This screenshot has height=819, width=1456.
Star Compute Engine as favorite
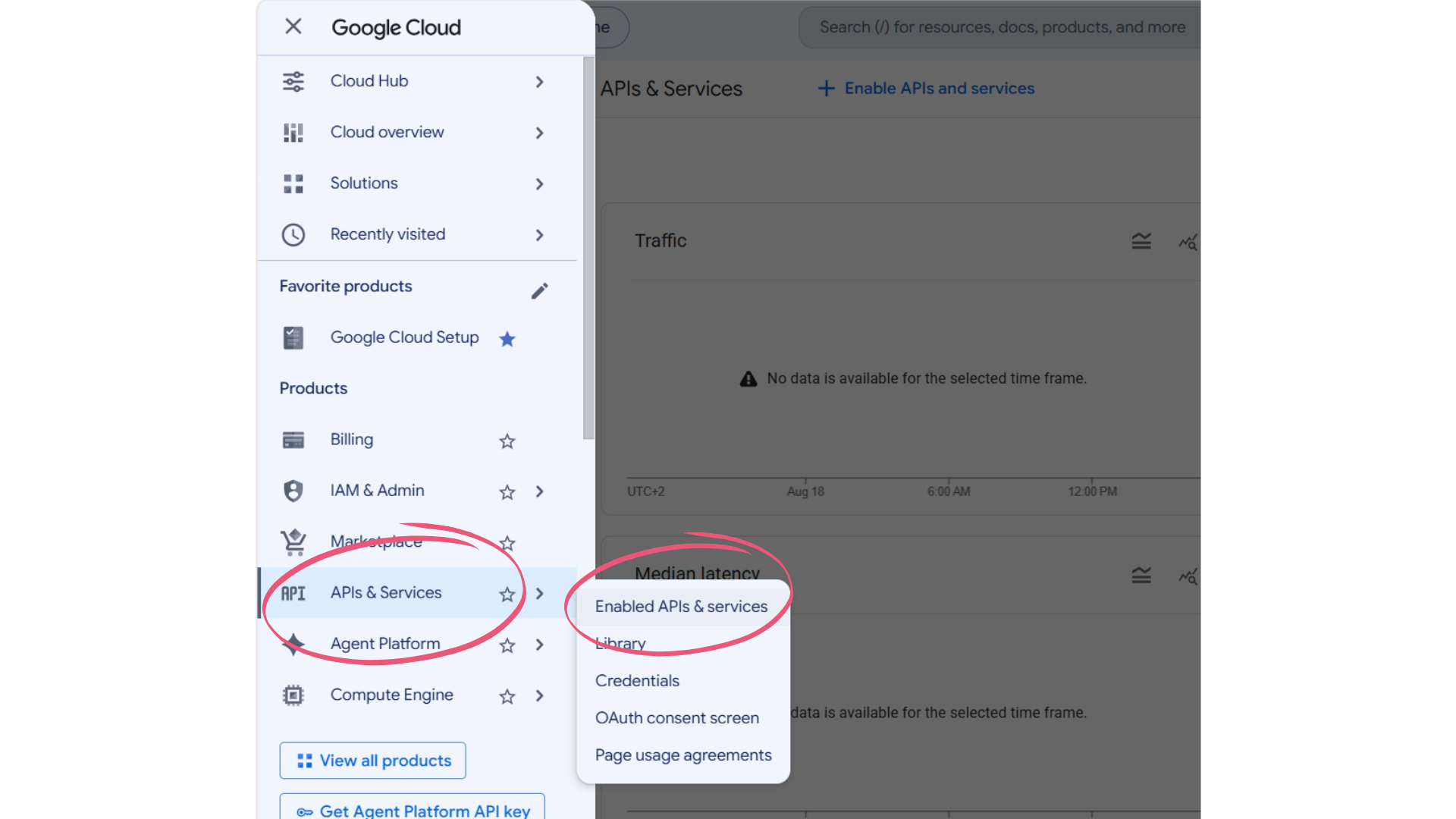point(507,696)
